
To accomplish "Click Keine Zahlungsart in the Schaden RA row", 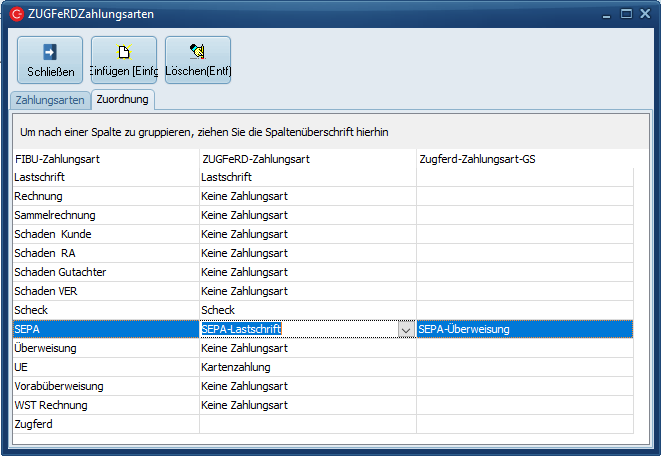I will click(308, 253).
